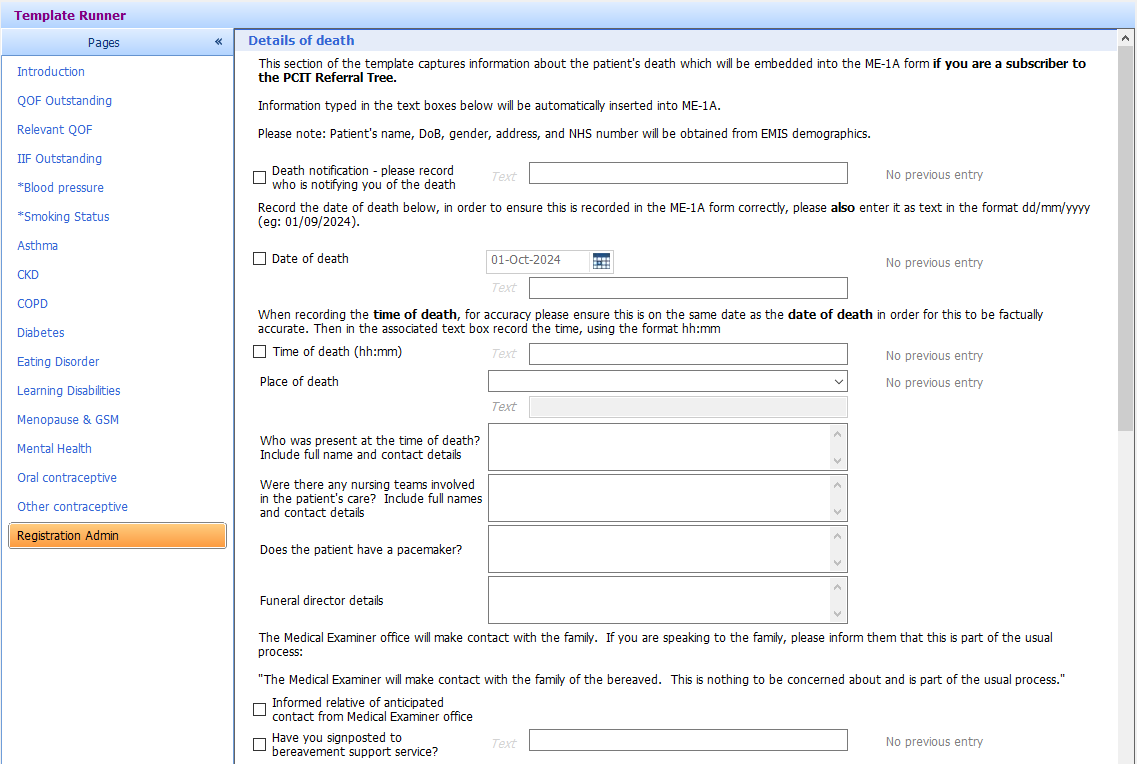Select the Asthma page
This screenshot has width=1137, height=764.
coord(38,246)
